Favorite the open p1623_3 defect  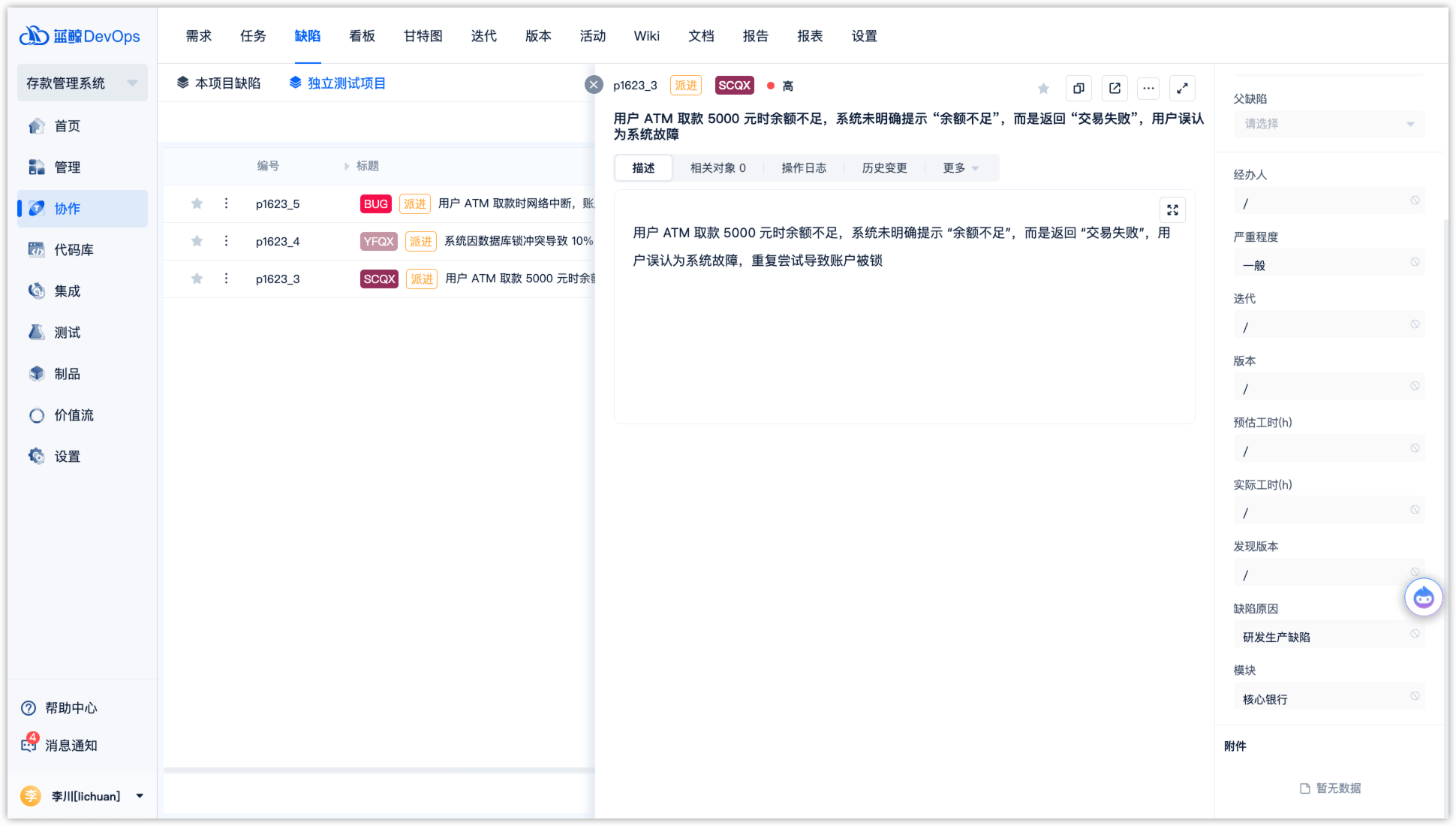point(1043,89)
